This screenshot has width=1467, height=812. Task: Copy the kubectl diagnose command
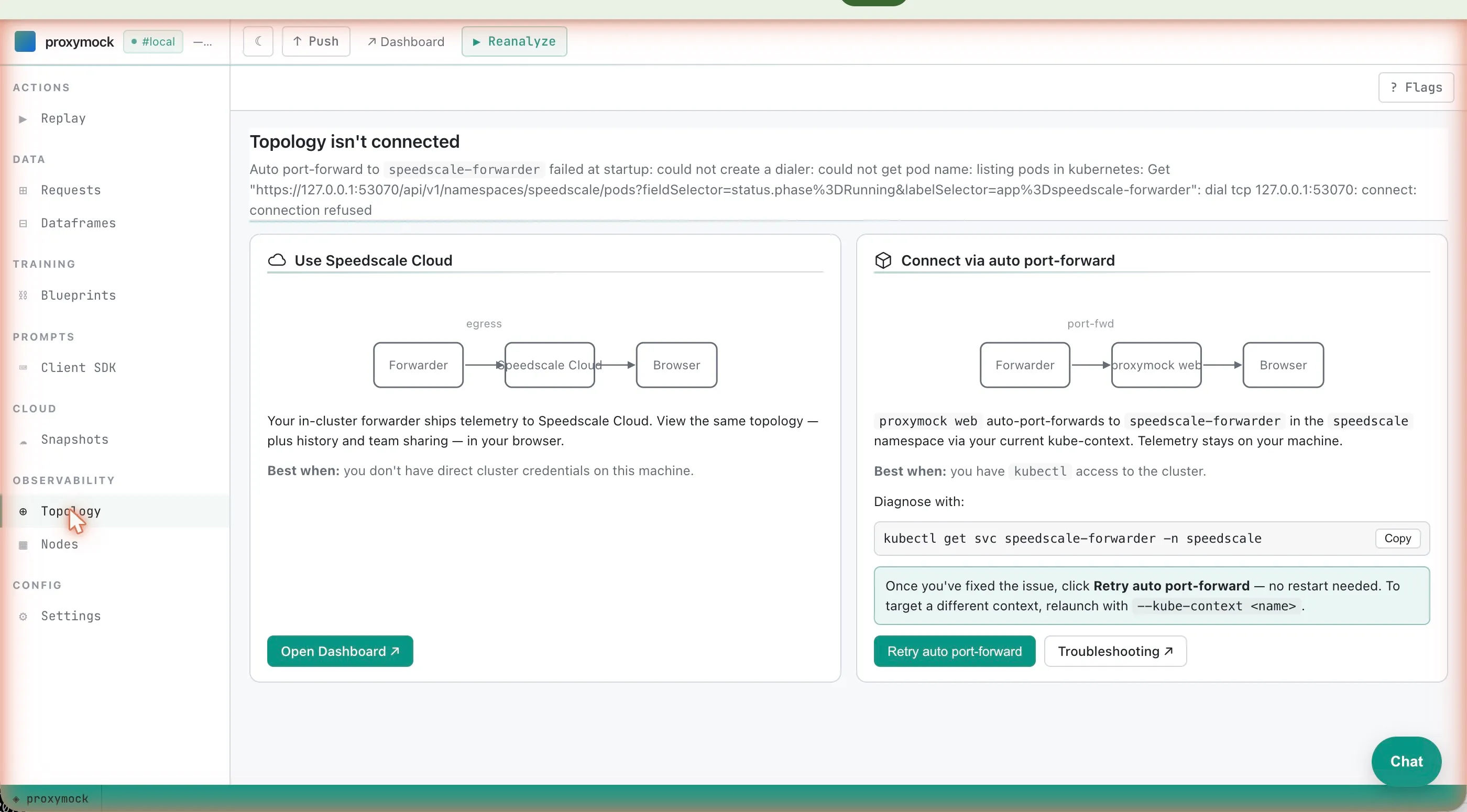(1397, 539)
